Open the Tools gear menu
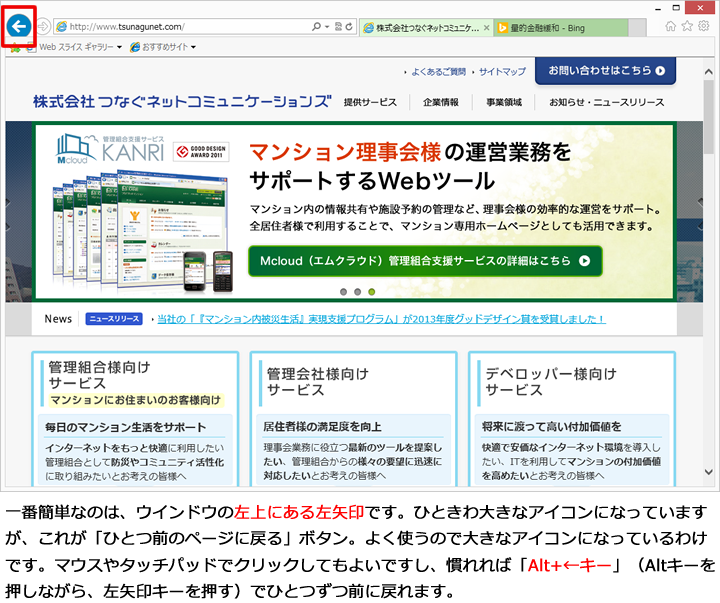 click(703, 26)
